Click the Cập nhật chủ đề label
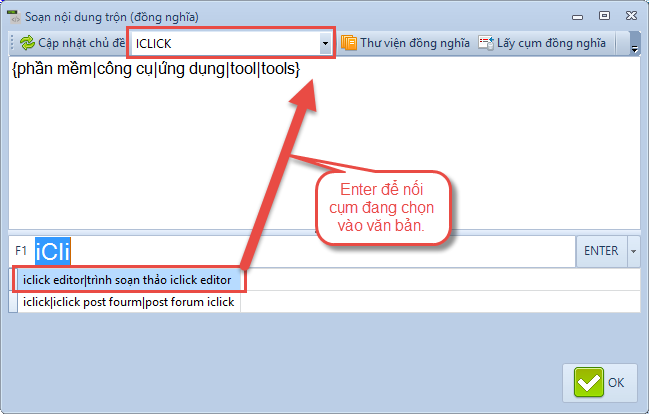Screen dimensions: 649x414 click(x=81, y=43)
